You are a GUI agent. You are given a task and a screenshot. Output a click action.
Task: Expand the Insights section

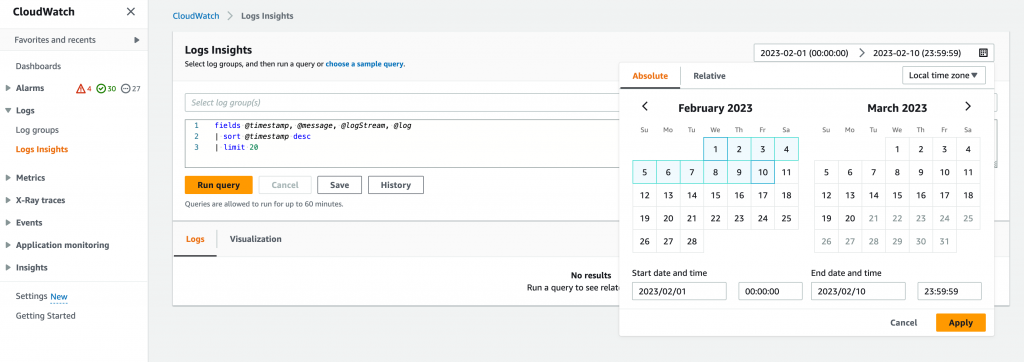coord(8,267)
